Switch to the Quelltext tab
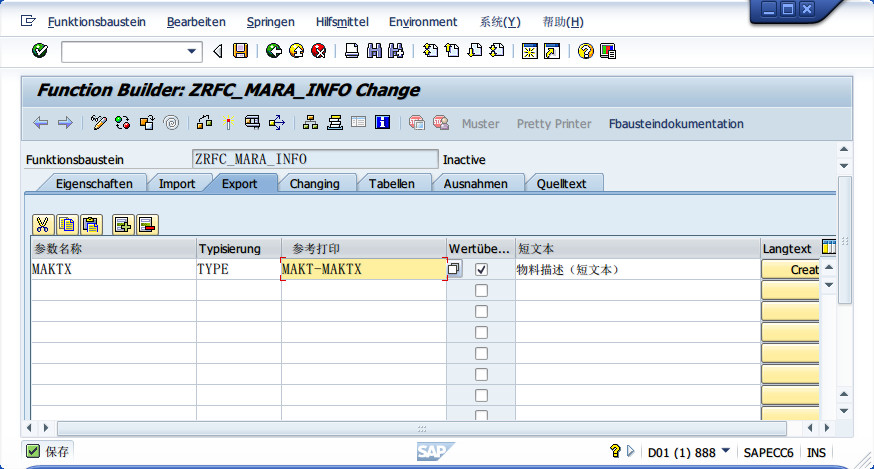This screenshot has height=469, width=874. click(x=561, y=183)
